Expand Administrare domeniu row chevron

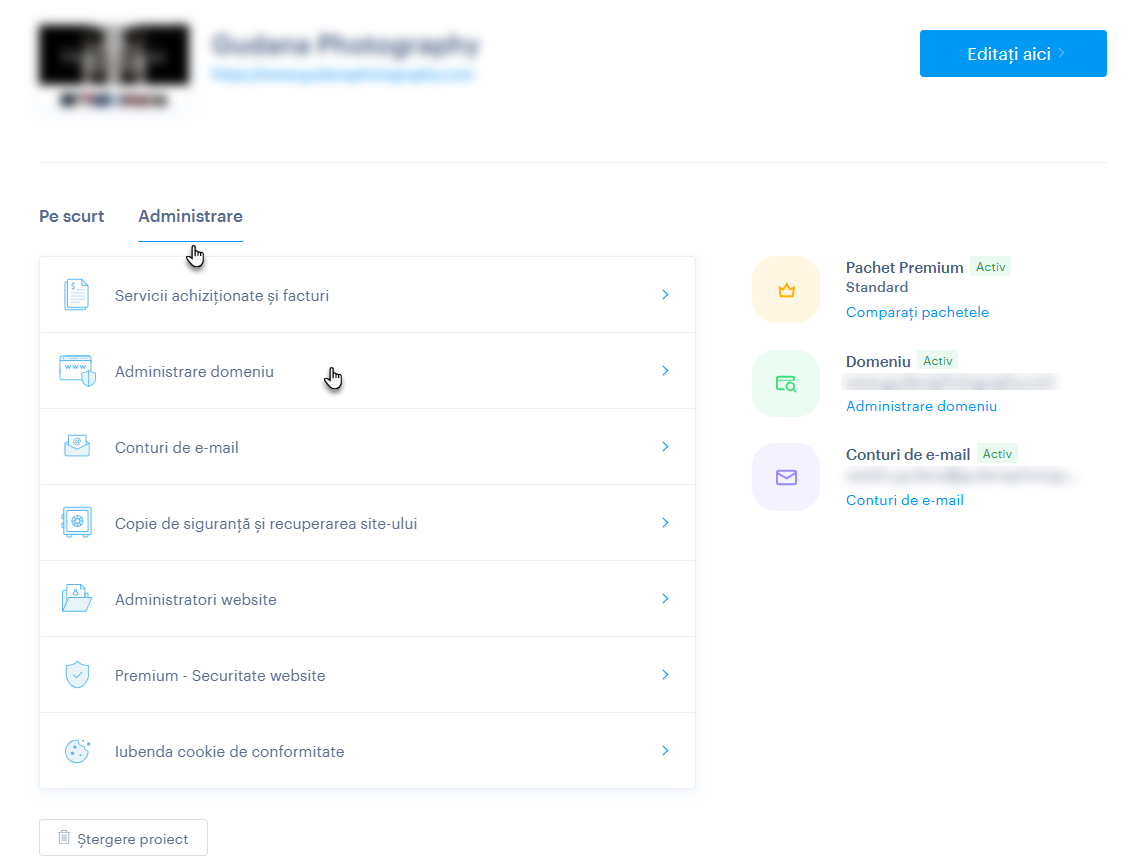(665, 370)
